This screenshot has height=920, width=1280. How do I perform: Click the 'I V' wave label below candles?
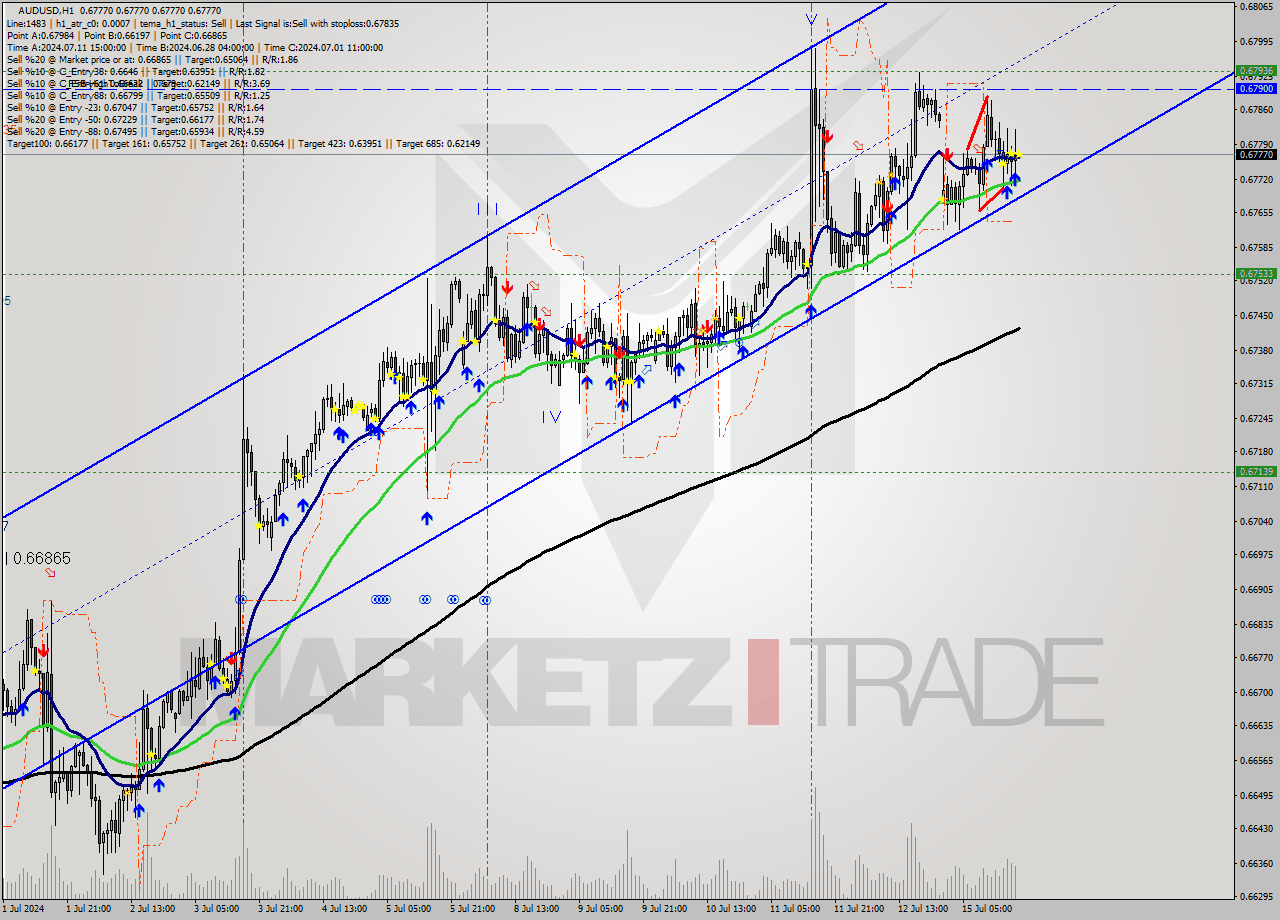coord(551,416)
